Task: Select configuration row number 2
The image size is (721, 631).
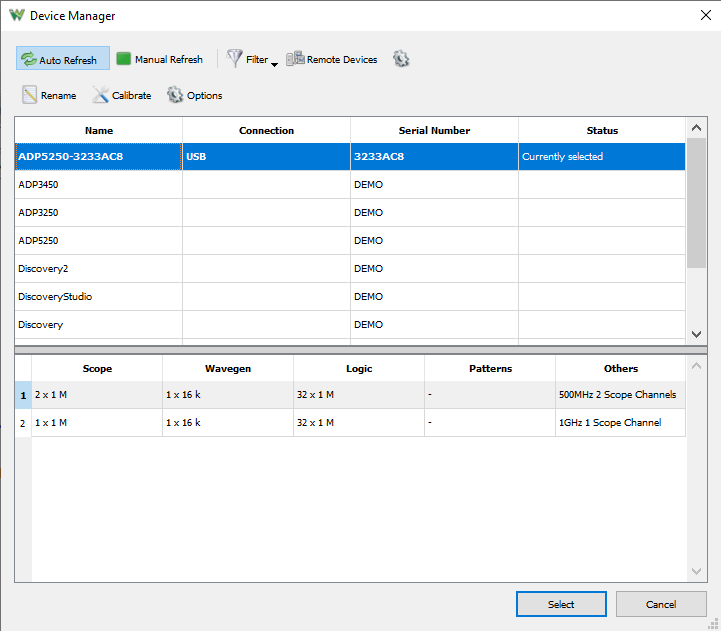Action: pos(23,423)
